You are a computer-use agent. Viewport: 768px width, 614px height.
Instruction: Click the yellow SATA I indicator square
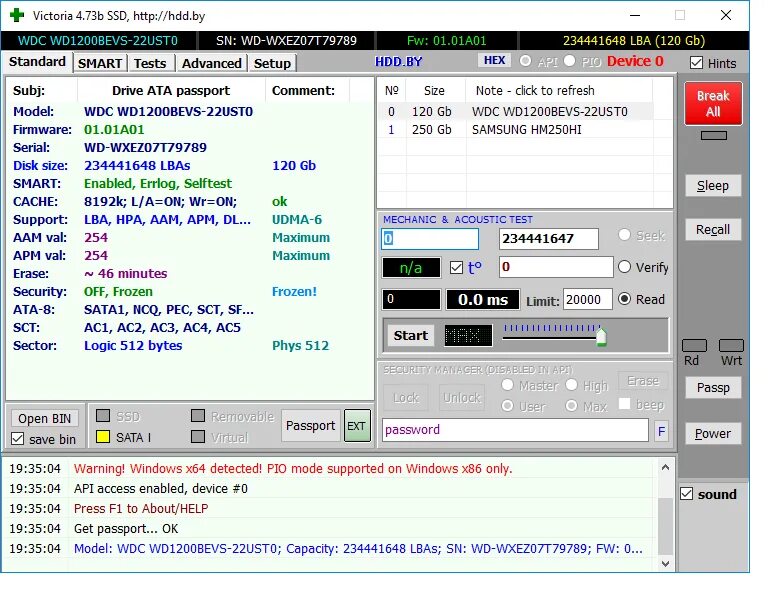point(103,437)
